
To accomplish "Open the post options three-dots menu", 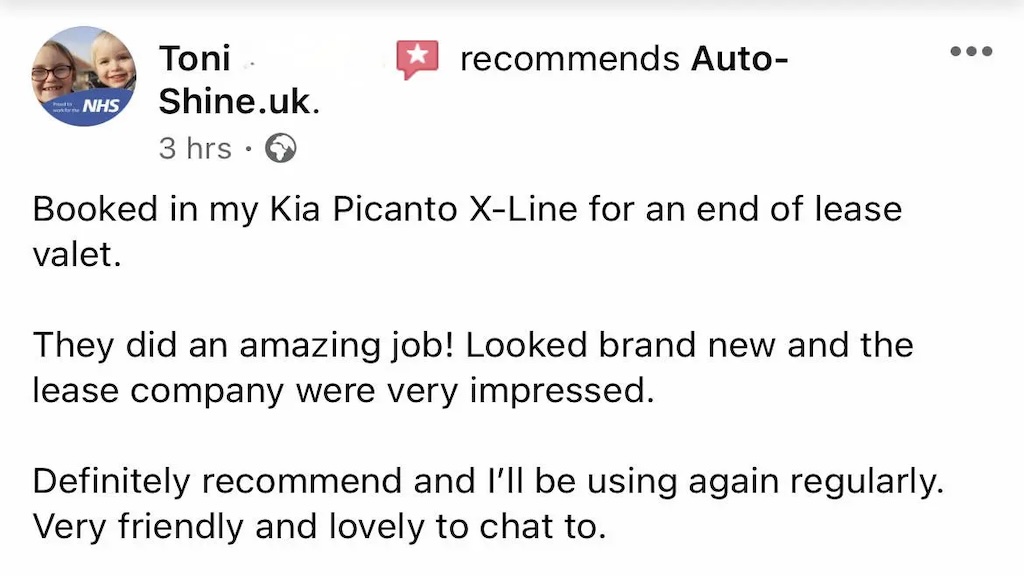I will (971, 51).
